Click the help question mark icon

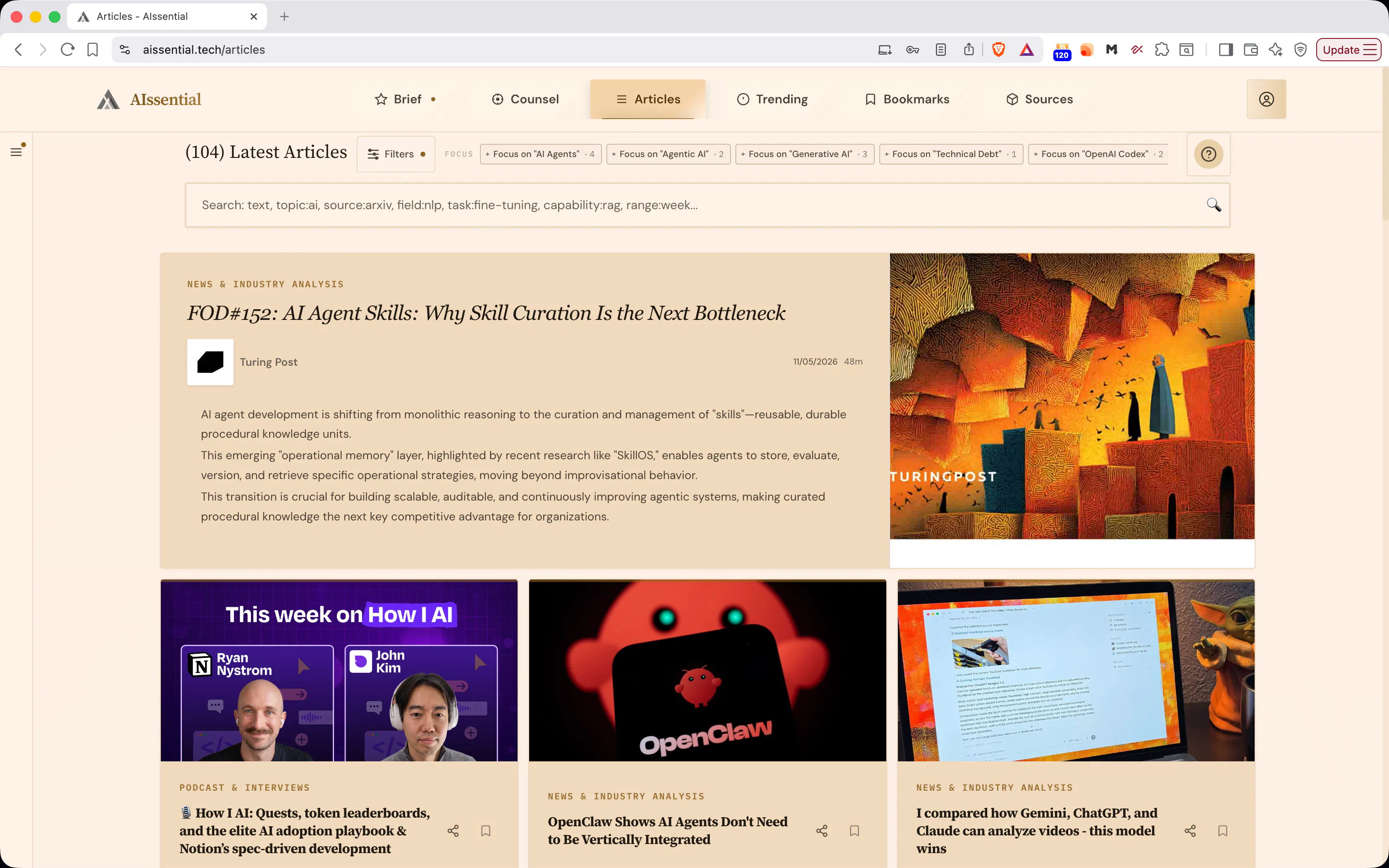[x=1208, y=154]
